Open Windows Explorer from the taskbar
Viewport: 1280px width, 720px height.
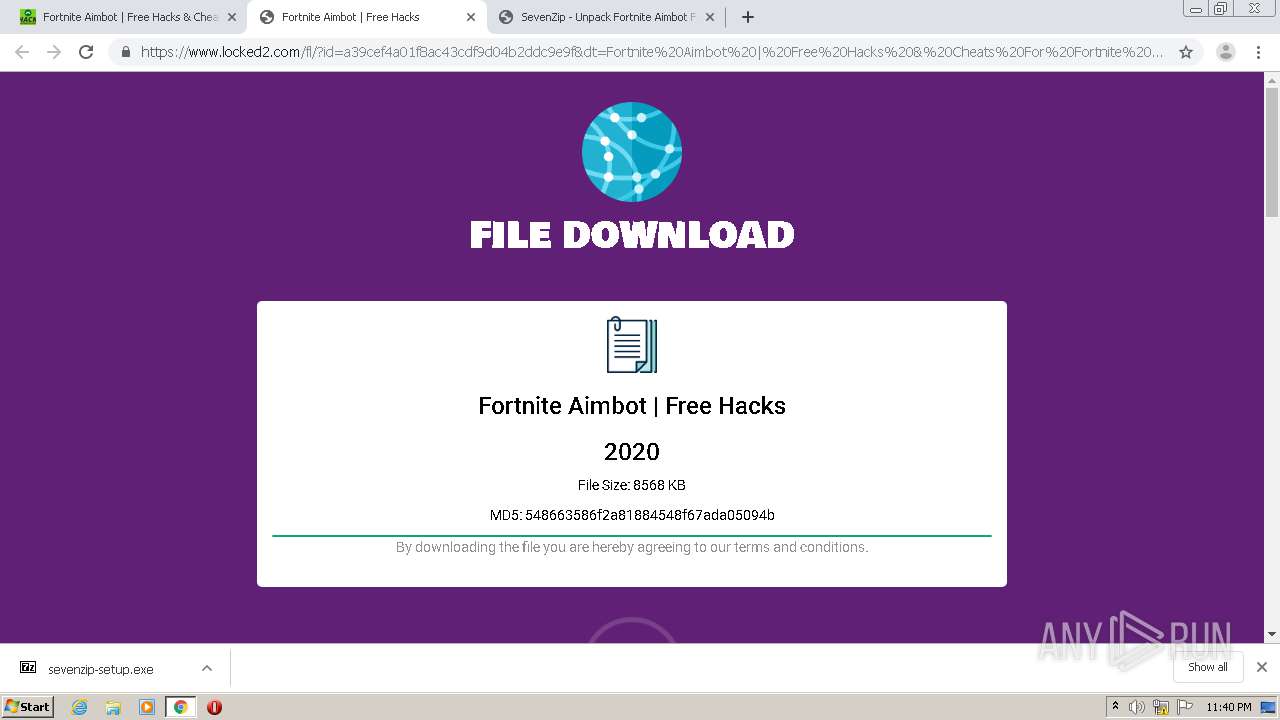(x=113, y=707)
